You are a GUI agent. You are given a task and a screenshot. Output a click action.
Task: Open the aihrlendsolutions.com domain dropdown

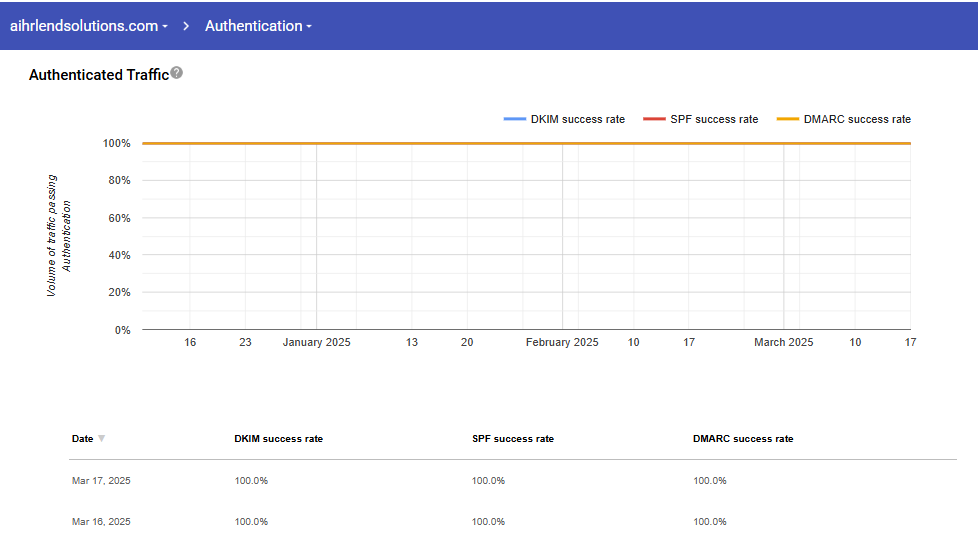(x=88, y=26)
